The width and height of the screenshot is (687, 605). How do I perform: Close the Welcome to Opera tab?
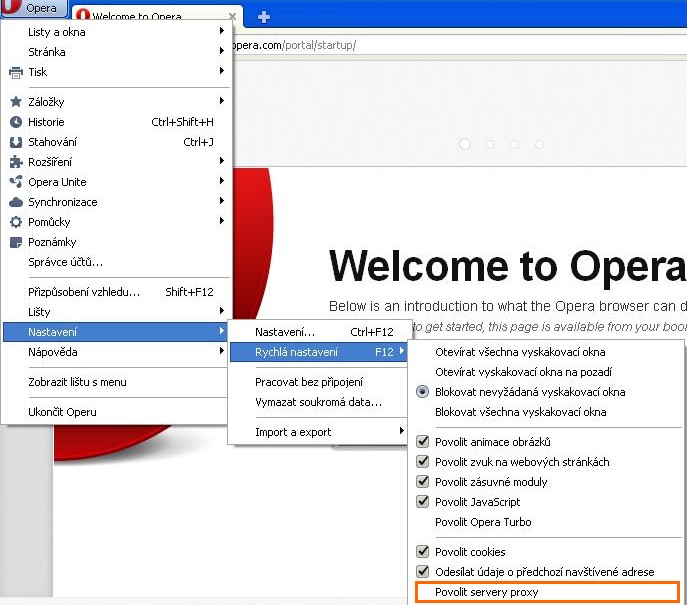click(232, 17)
